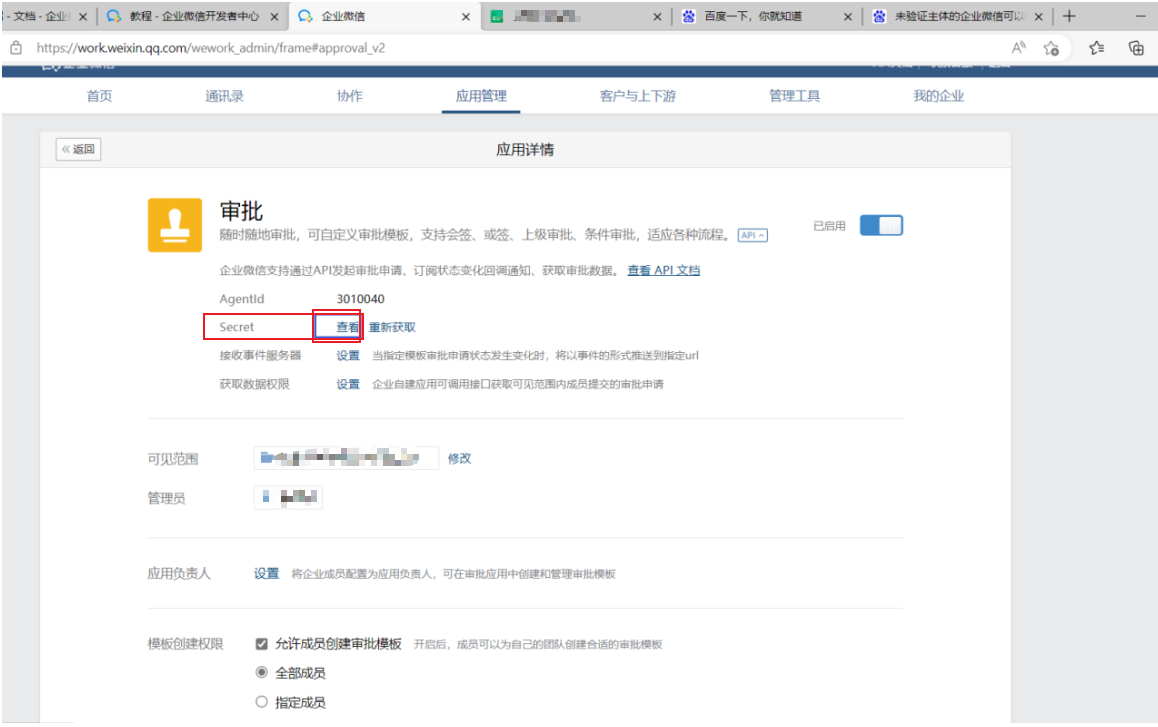Click 重新获取 to regenerate the Secret

(392, 327)
